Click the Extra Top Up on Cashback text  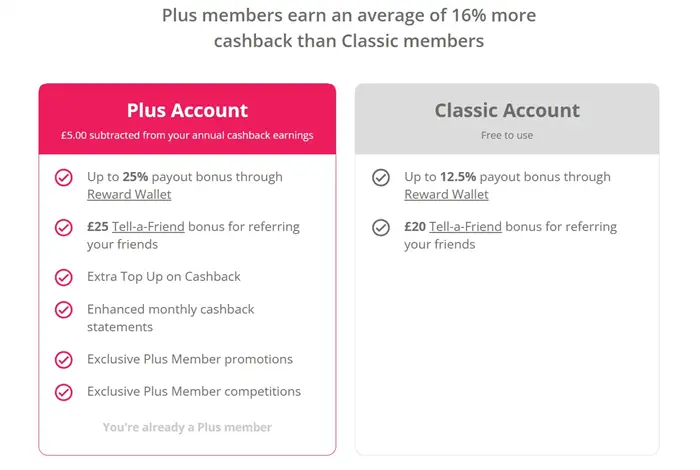point(164,276)
